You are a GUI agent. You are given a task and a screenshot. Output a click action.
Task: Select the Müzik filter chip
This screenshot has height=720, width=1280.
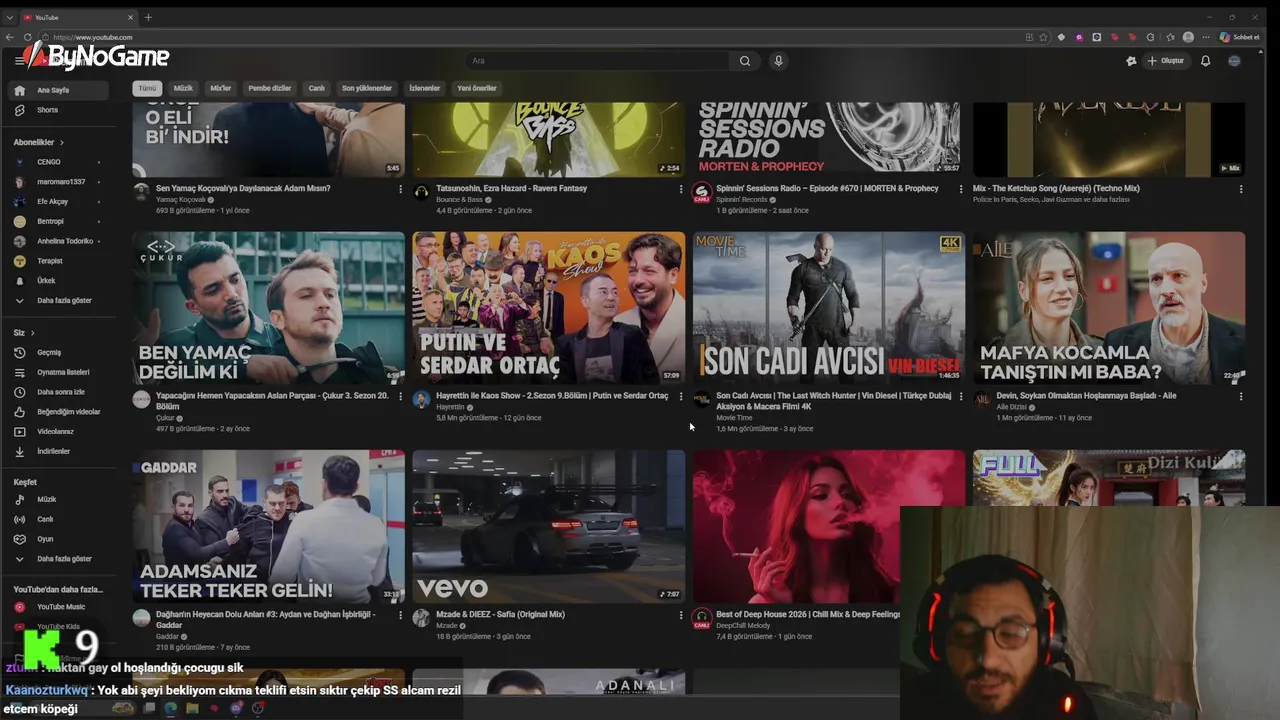(183, 88)
